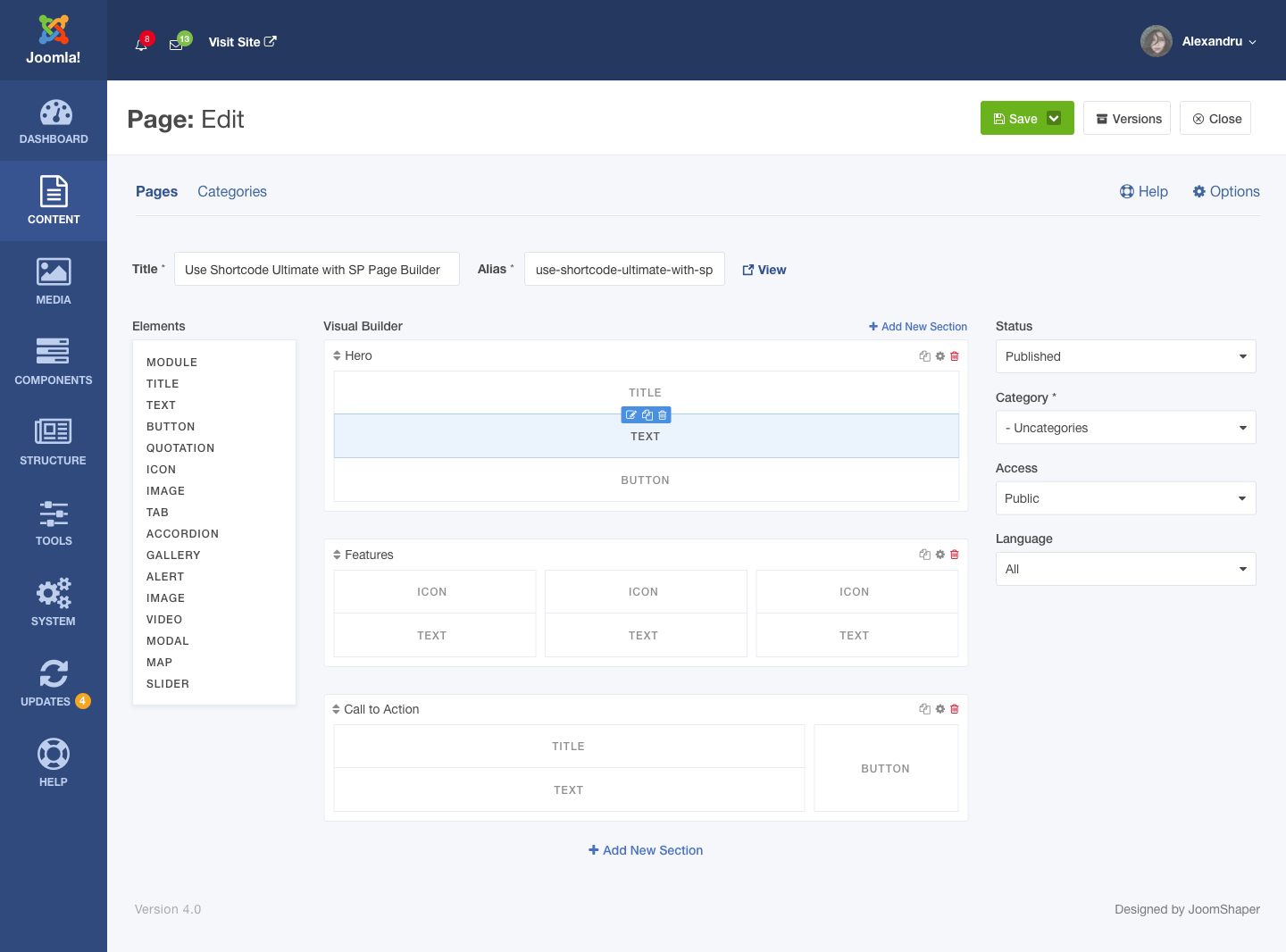Delete the Hero section using trash icon
The width and height of the screenshot is (1286, 952).
(x=955, y=356)
